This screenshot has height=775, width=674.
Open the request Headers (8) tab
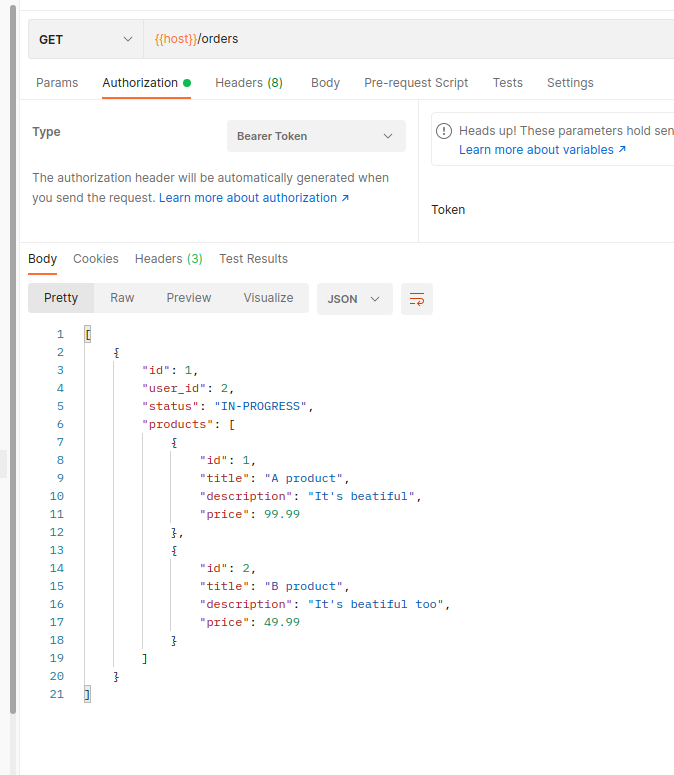click(249, 83)
